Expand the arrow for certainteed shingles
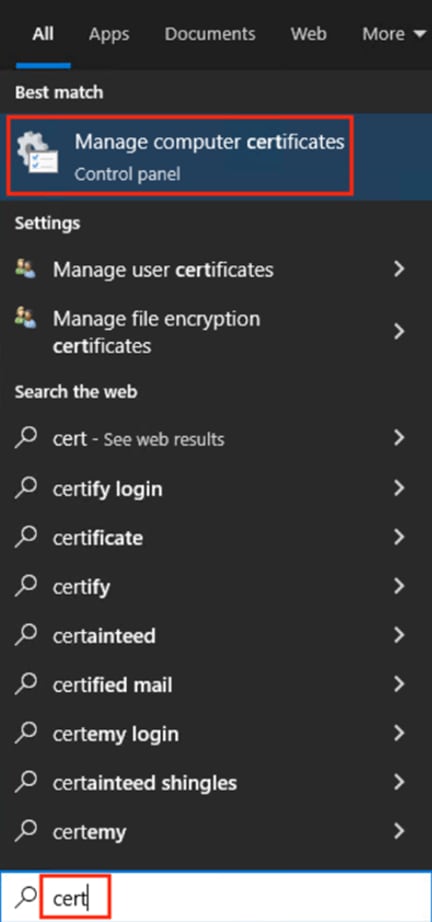Viewport: 432px width, 922px height. click(x=400, y=782)
